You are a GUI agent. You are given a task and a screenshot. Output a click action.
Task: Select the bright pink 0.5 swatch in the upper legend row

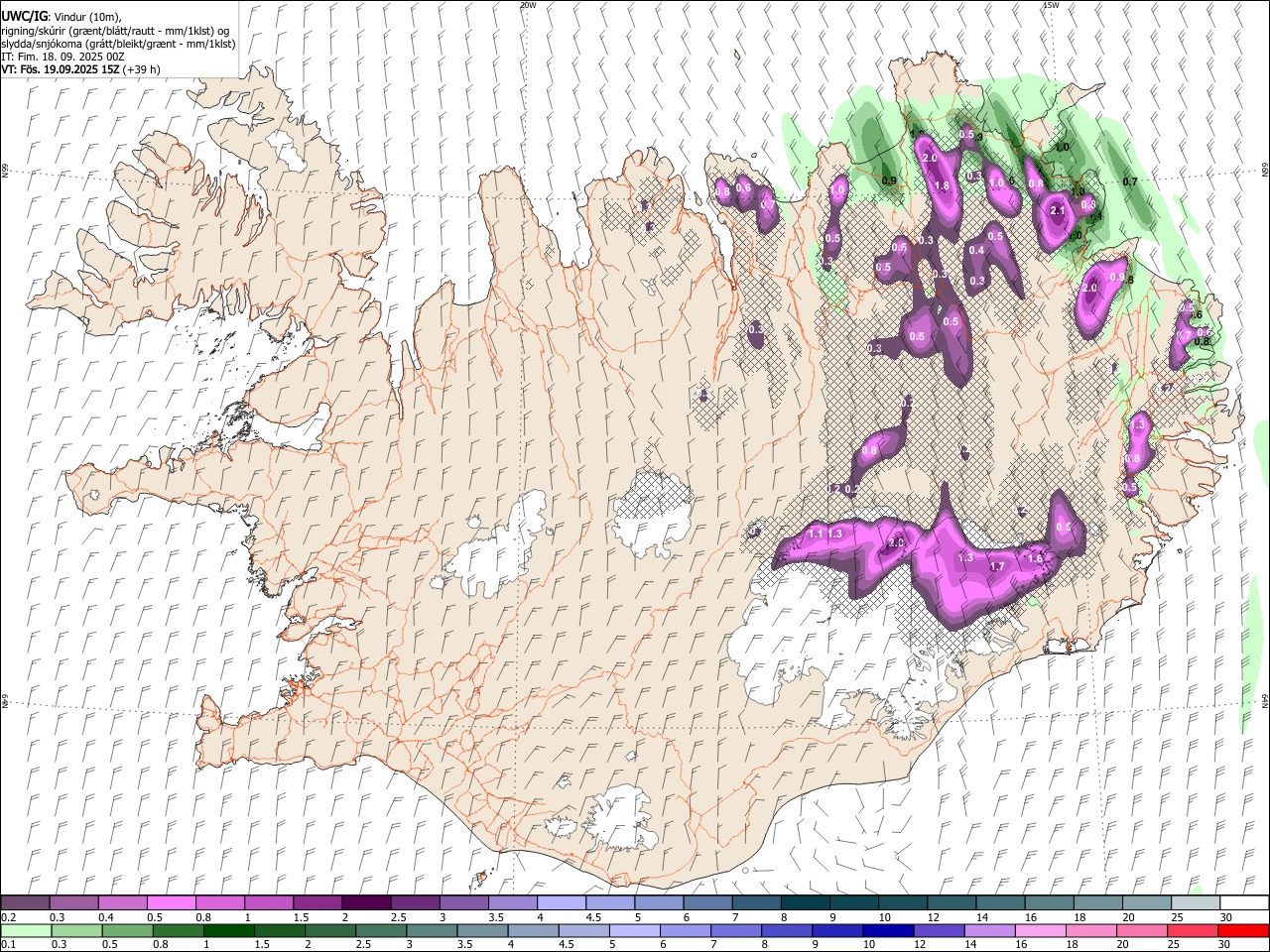pos(171,903)
